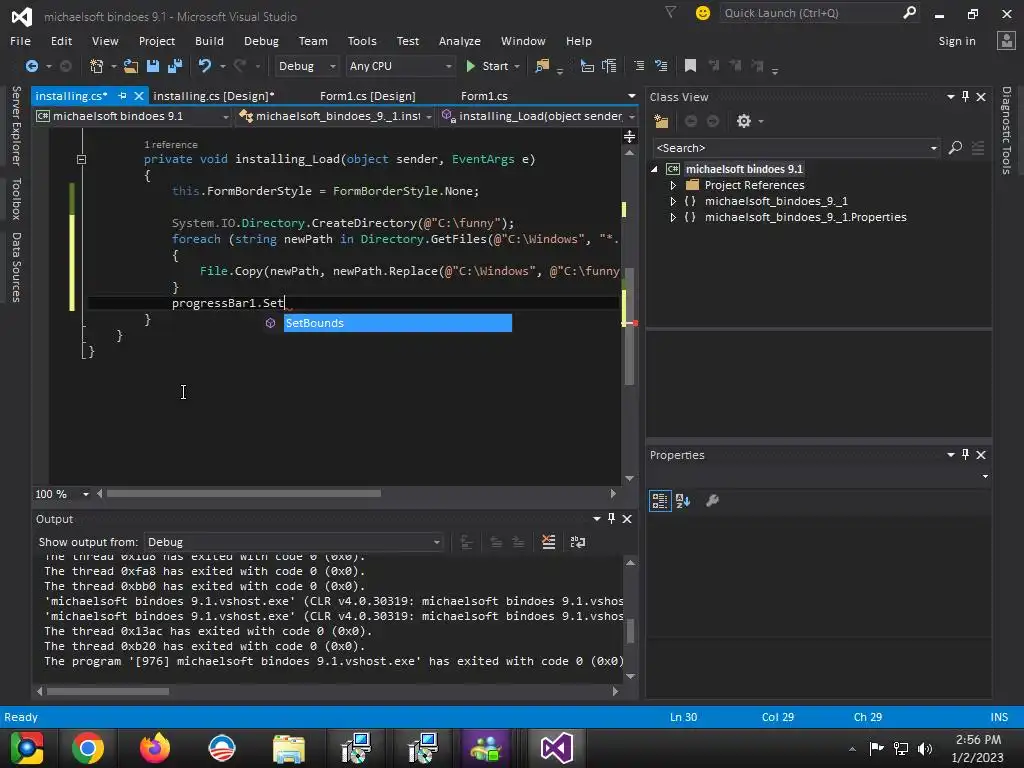This screenshot has width=1024, height=768.
Task: Open Show output from Debug dropdown
Action: pos(293,542)
